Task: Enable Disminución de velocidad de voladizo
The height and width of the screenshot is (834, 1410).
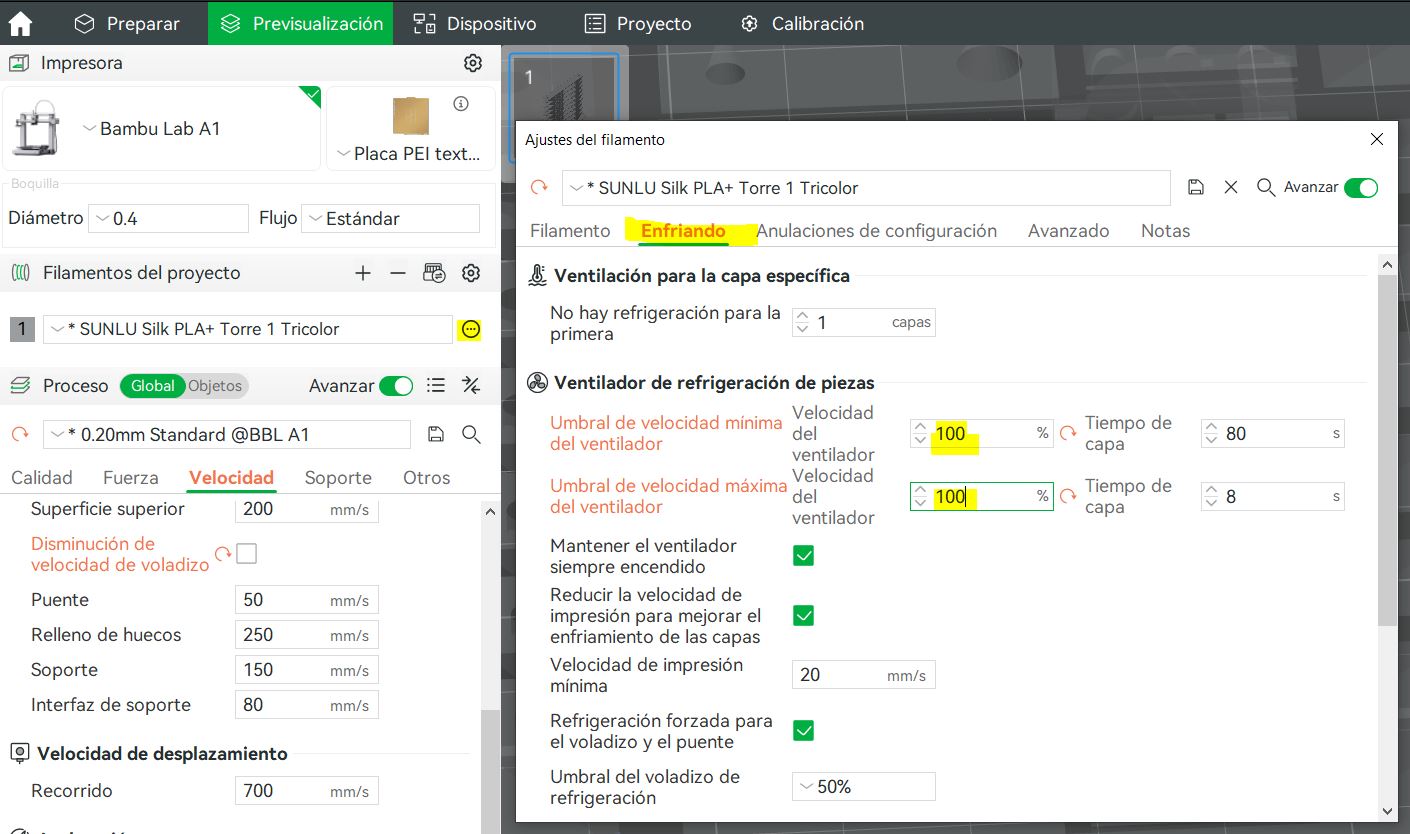Action: coord(246,554)
